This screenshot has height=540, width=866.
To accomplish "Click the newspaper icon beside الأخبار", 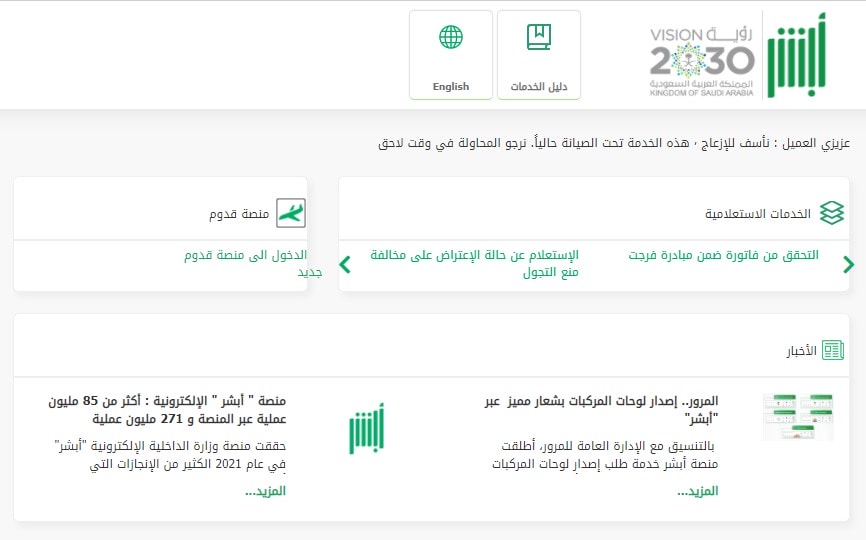I will [x=833, y=350].
